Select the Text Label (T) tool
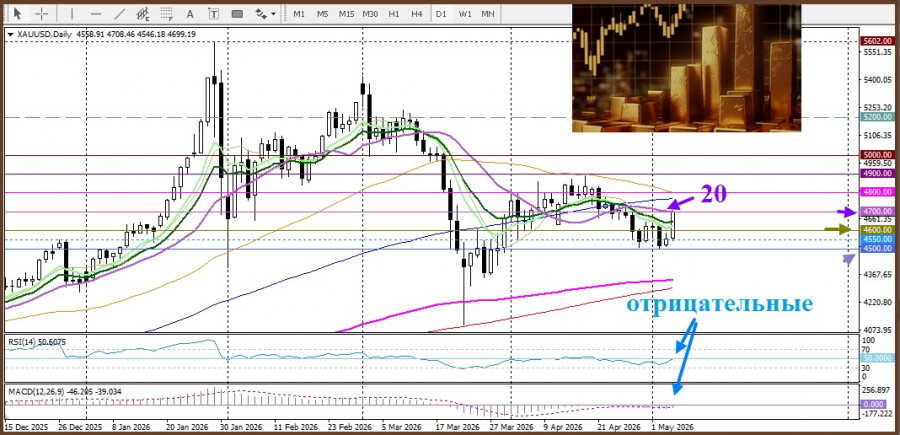Viewport: 900px width, 435px height. 214,13
